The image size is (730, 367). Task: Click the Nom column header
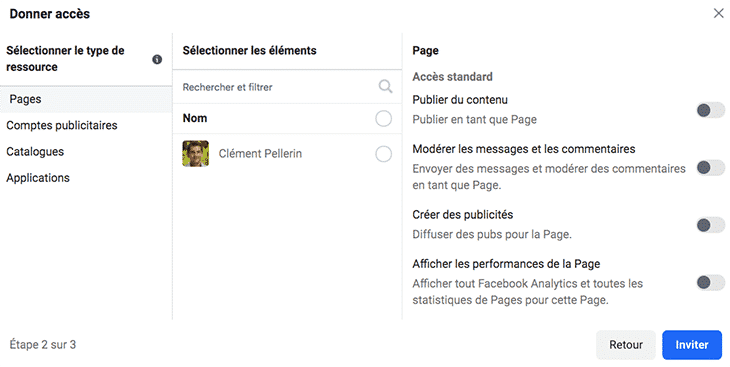coord(195,118)
